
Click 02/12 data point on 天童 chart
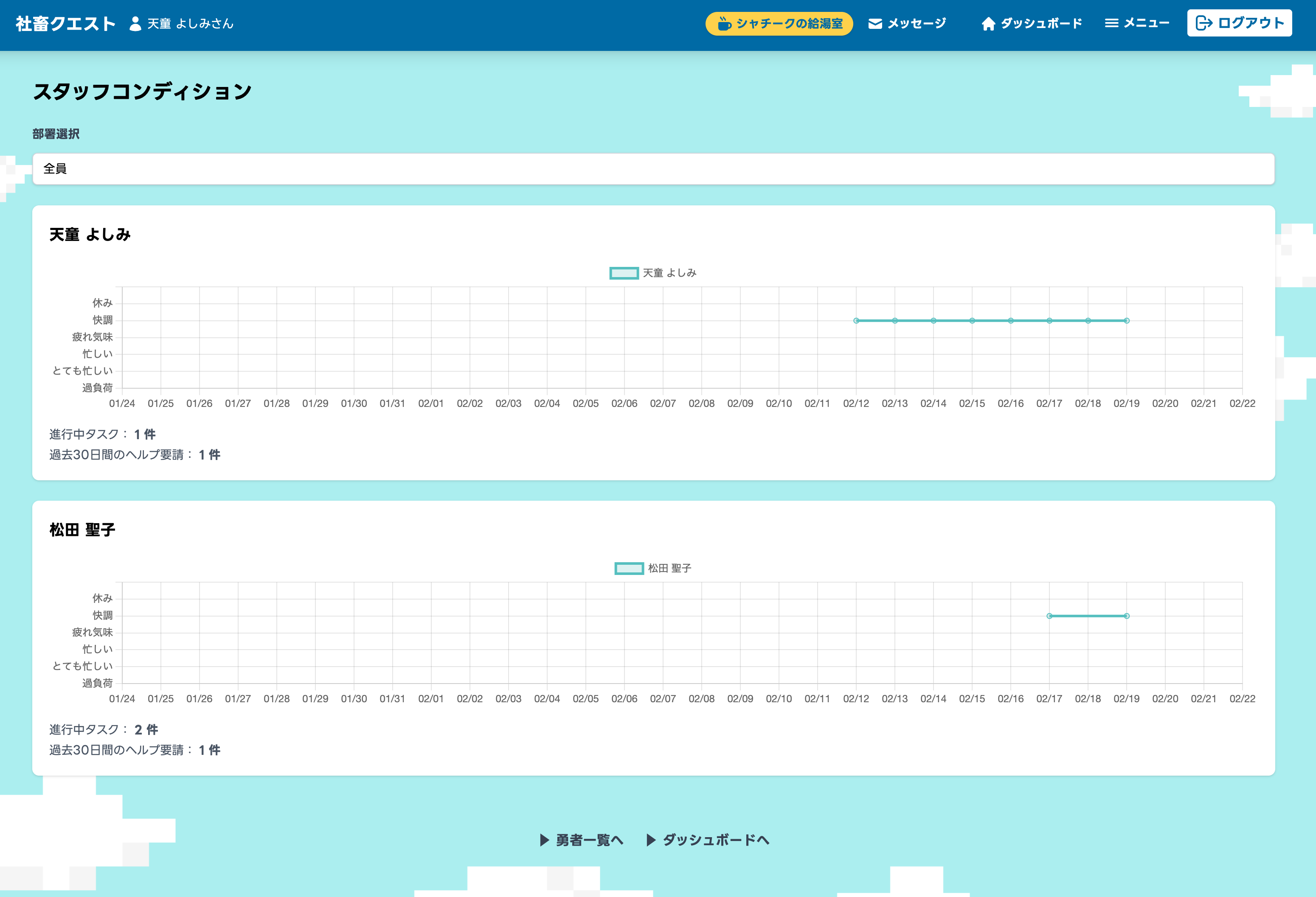tap(856, 321)
